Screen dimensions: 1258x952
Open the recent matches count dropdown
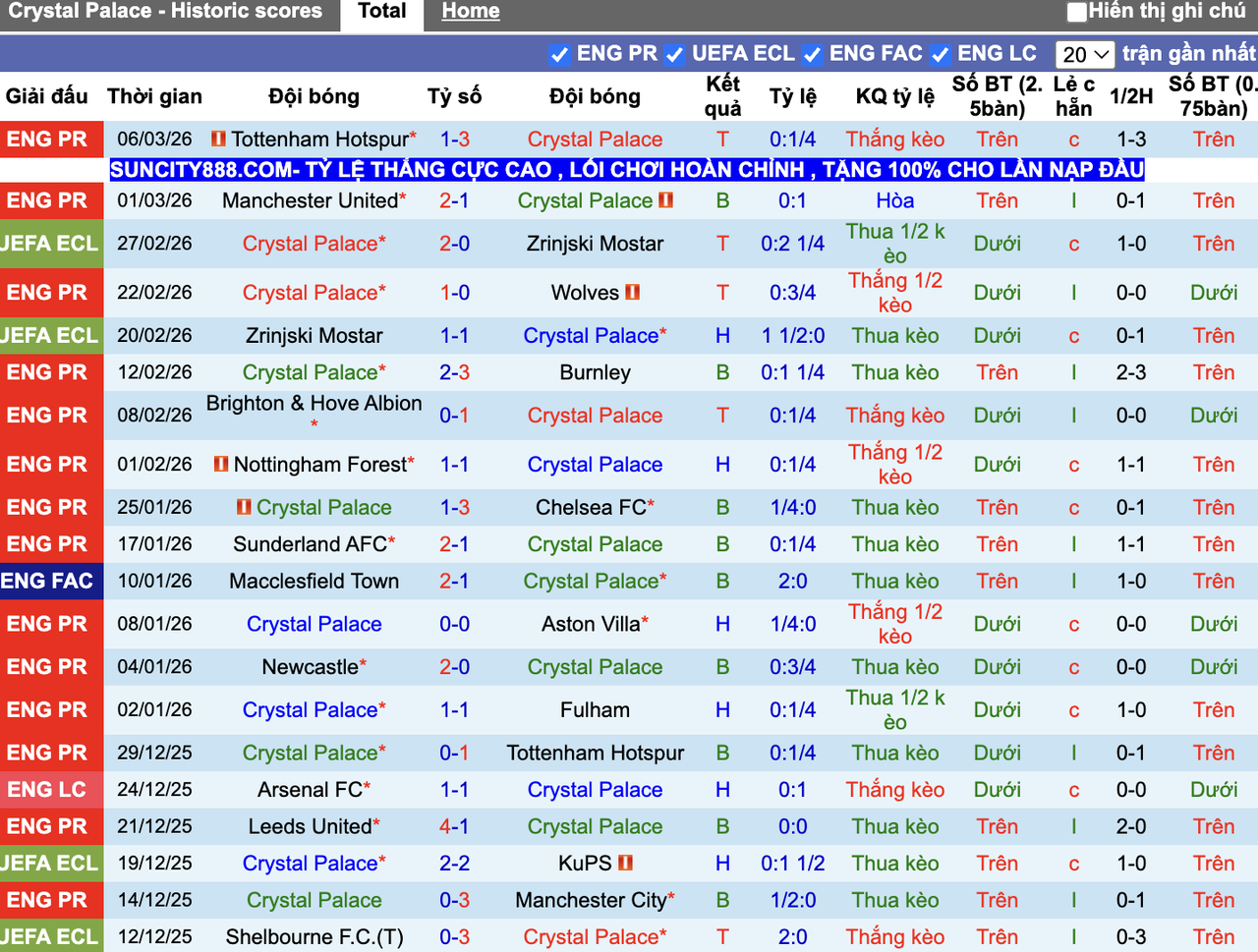click(x=1086, y=55)
